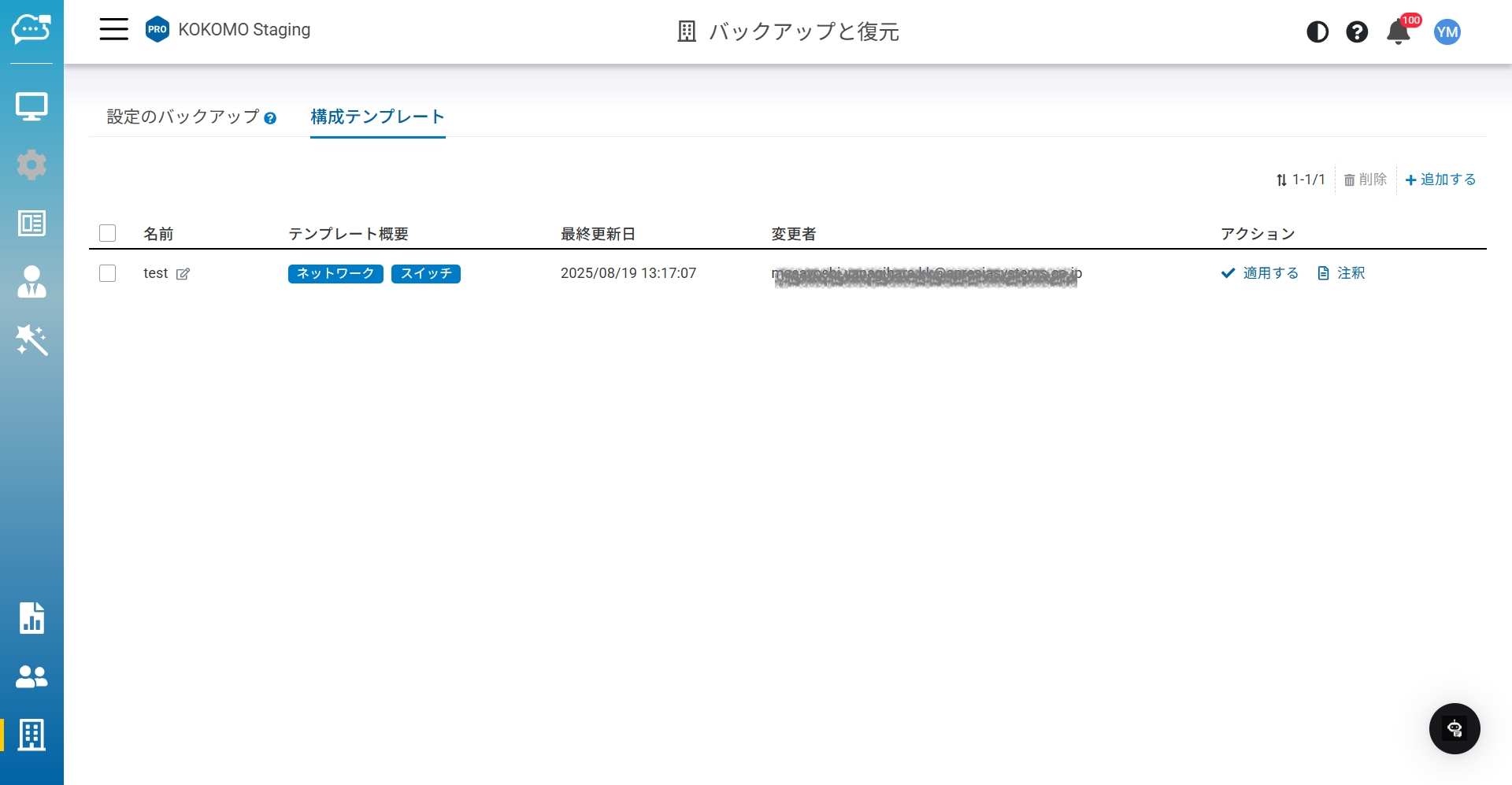Open the 1-1/1 sort pagination control
Screen dimensions: 1512x785
coord(1301,180)
